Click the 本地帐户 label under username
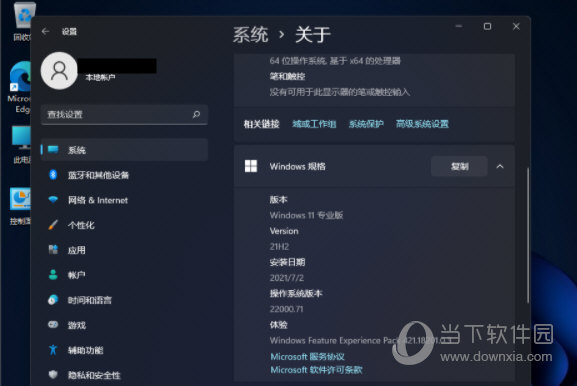This screenshot has height=386, width=577. point(100,77)
